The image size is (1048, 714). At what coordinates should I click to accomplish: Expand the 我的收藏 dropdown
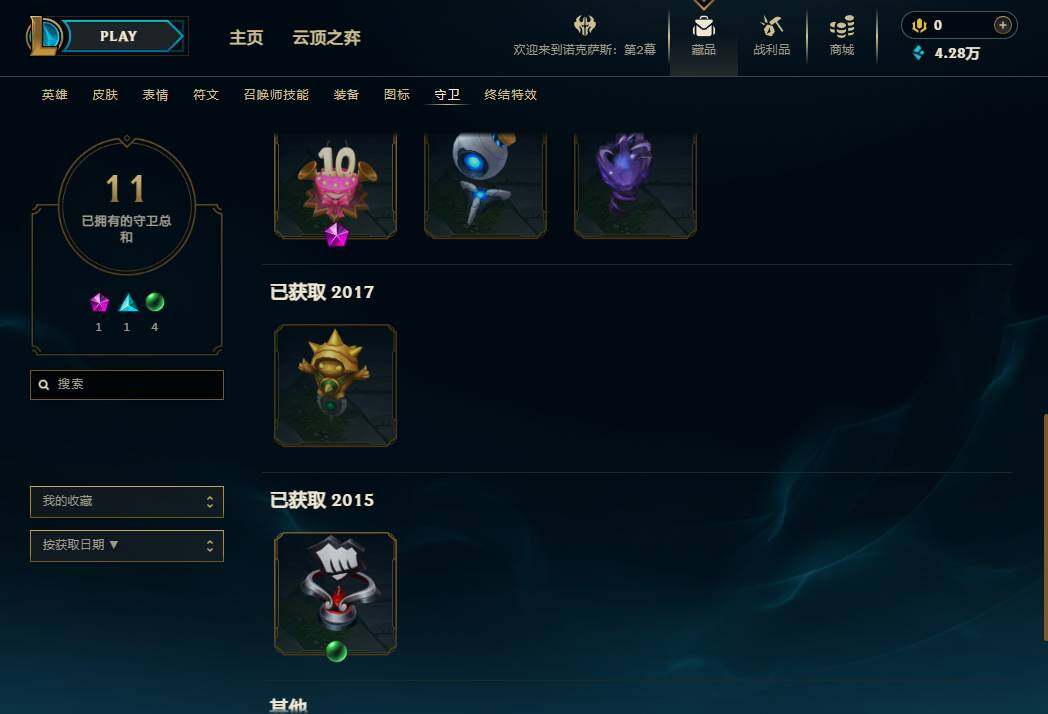click(x=127, y=501)
